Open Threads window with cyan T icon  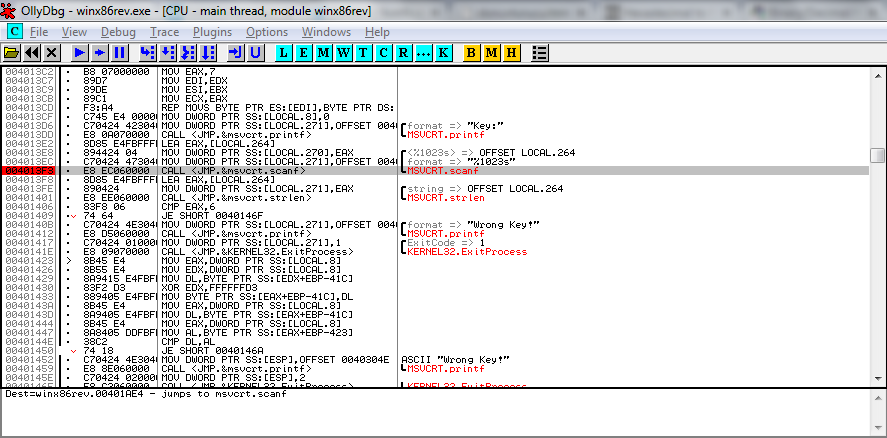[363, 53]
